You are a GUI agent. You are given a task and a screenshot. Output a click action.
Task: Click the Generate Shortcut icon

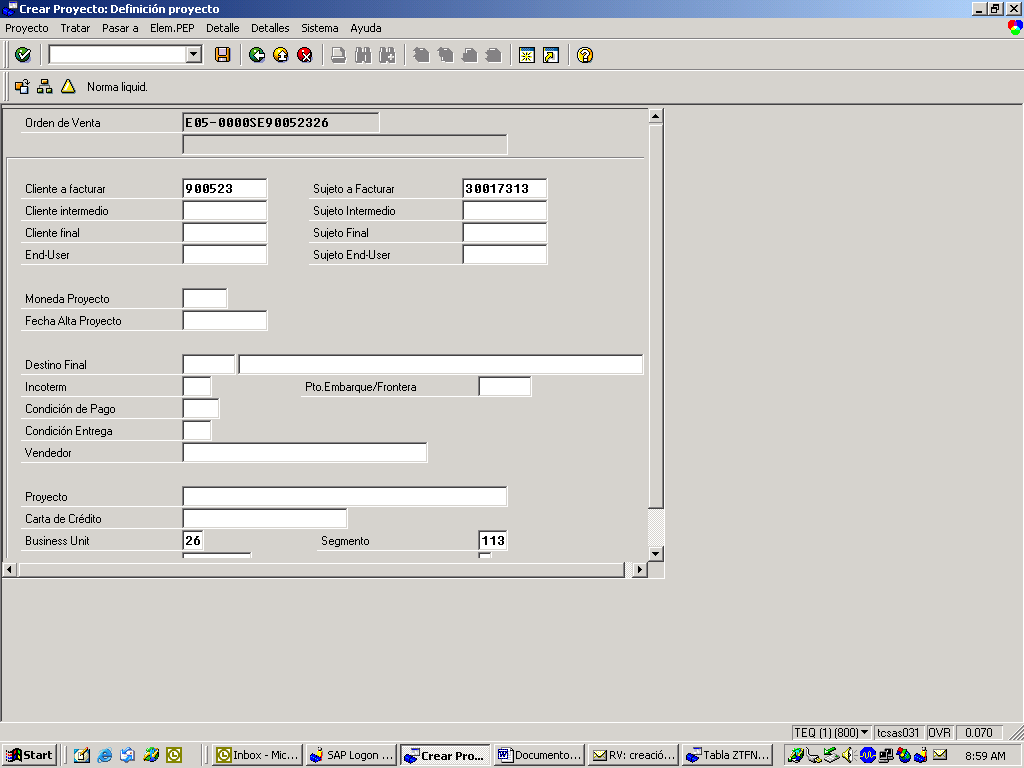551,55
